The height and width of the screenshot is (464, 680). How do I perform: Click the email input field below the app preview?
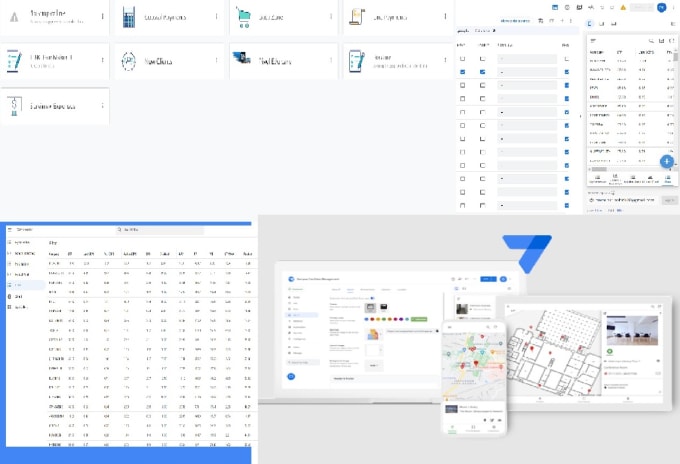tap(623, 200)
